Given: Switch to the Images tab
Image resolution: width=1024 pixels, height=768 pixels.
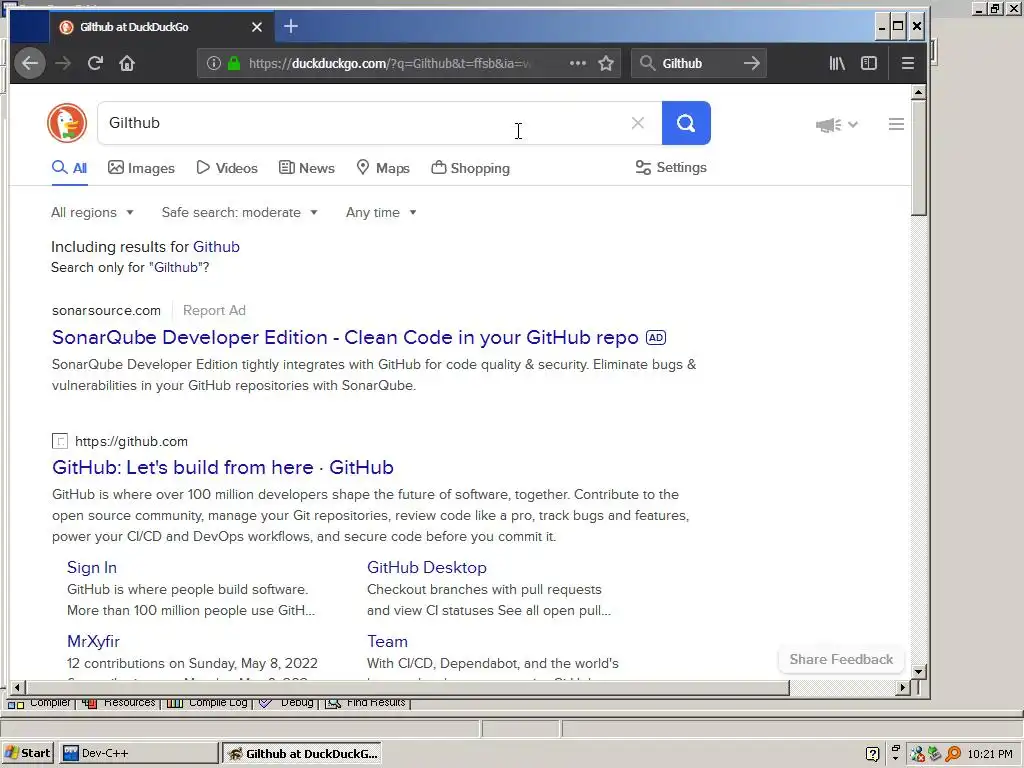Looking at the screenshot, I should pos(141,168).
